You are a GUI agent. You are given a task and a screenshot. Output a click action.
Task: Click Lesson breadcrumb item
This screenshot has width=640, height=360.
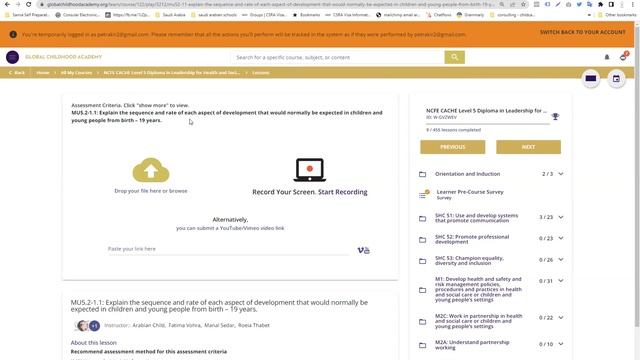point(260,73)
